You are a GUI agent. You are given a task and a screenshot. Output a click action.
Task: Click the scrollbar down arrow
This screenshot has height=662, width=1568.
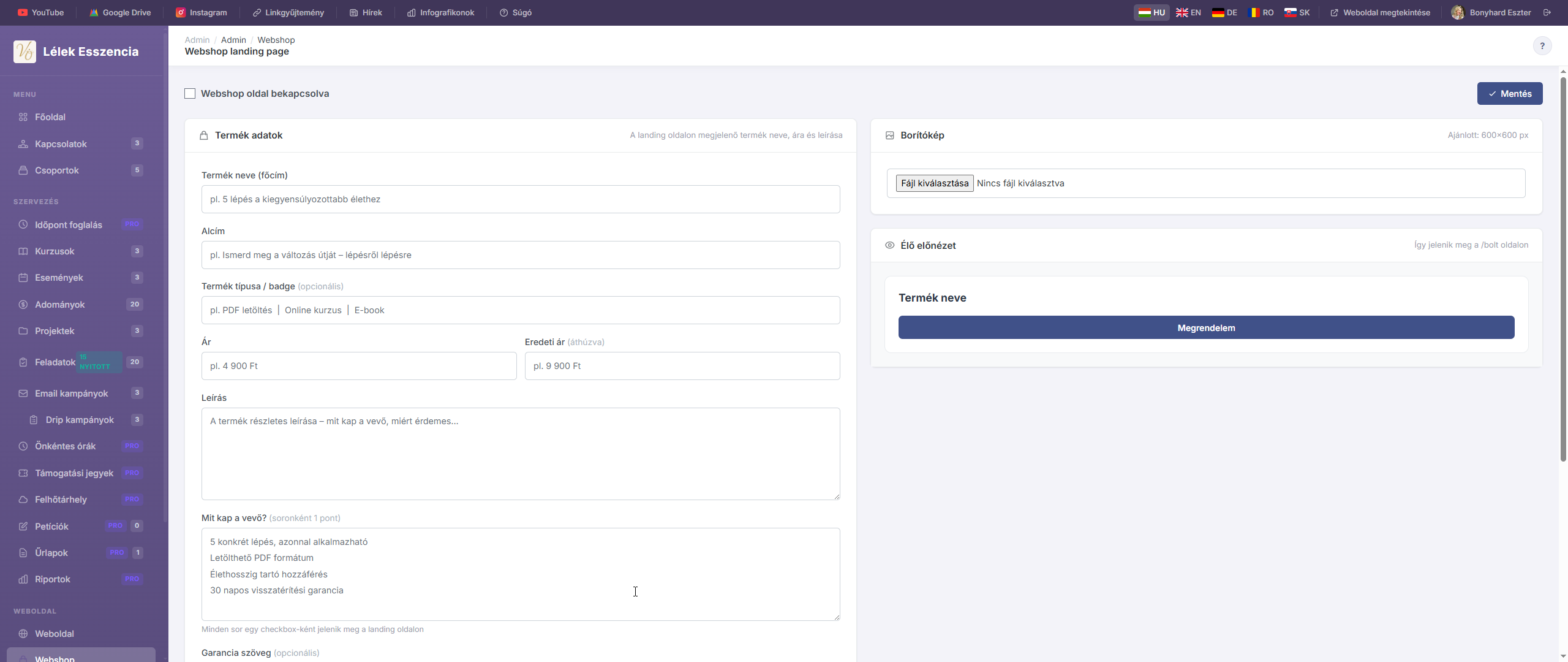point(1563,656)
